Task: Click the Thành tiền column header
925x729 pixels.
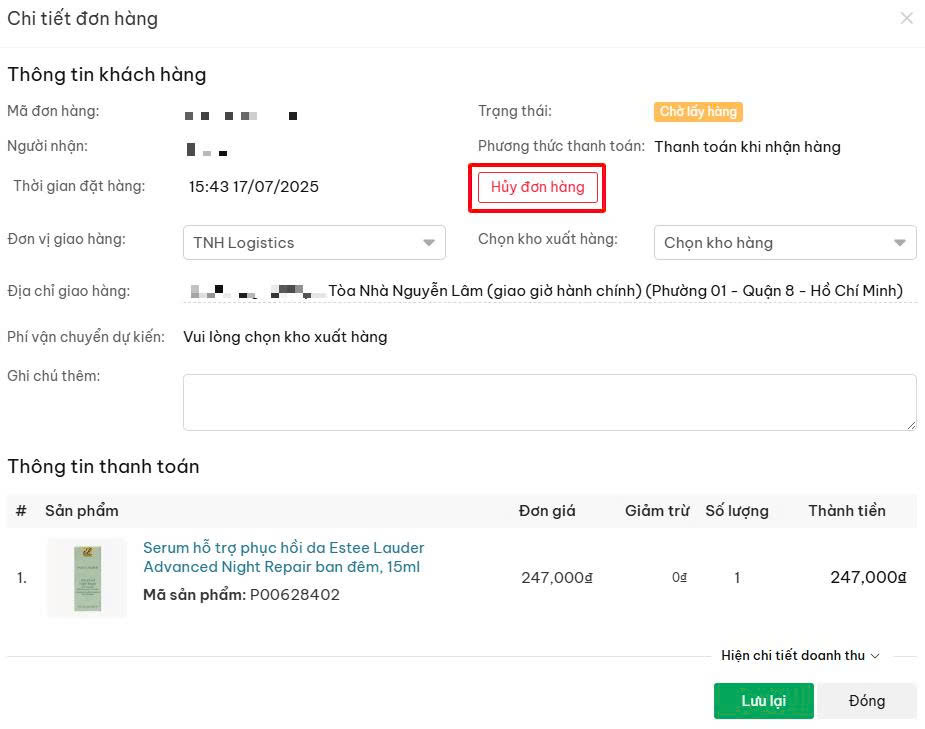Action: [847, 511]
